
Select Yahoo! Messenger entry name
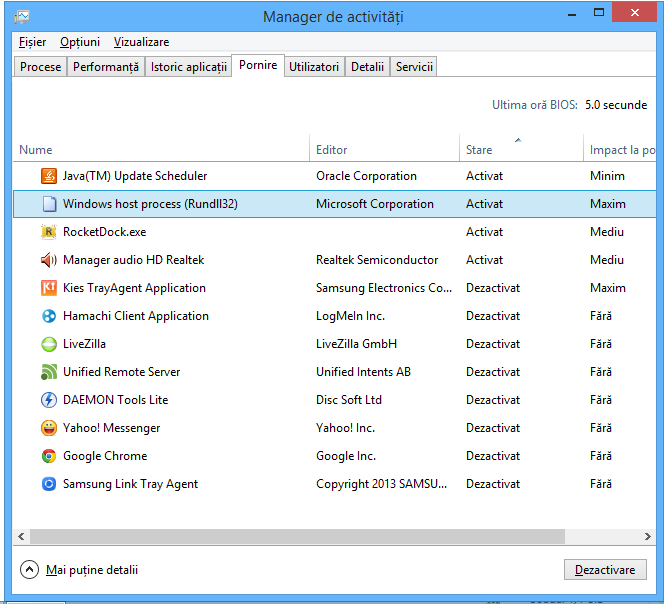[111, 428]
